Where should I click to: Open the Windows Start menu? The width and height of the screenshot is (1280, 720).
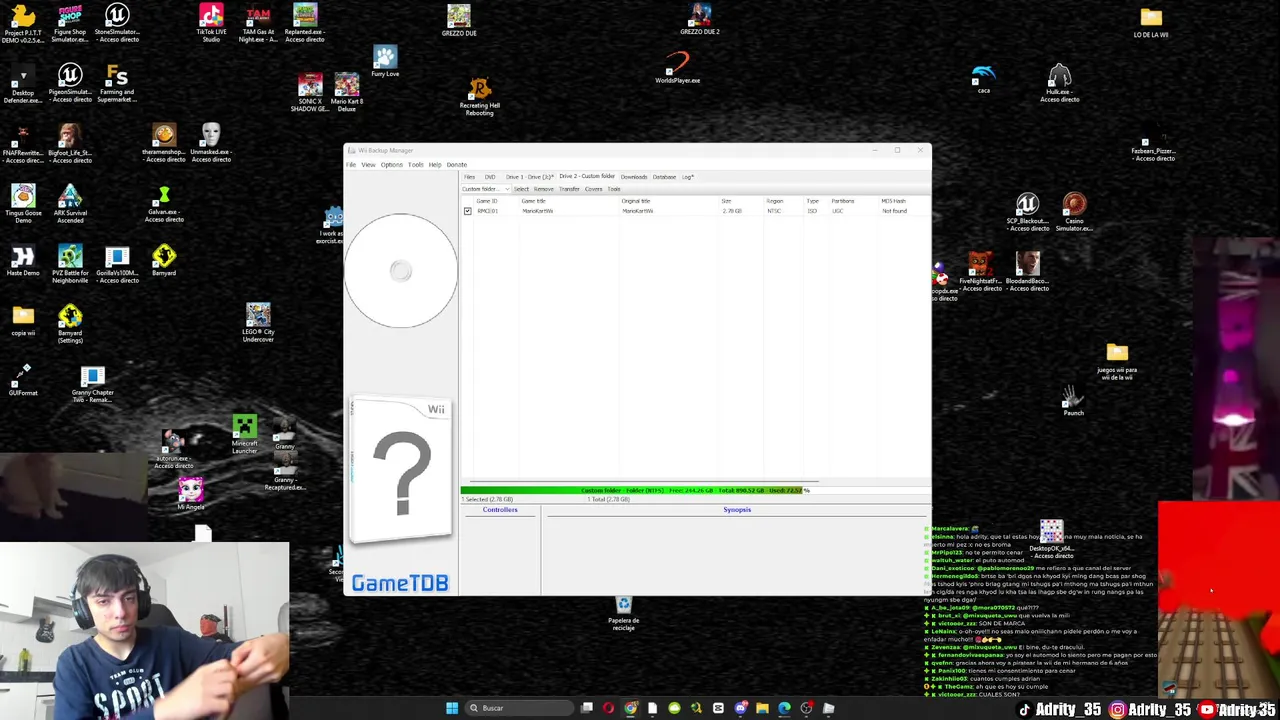coord(452,708)
